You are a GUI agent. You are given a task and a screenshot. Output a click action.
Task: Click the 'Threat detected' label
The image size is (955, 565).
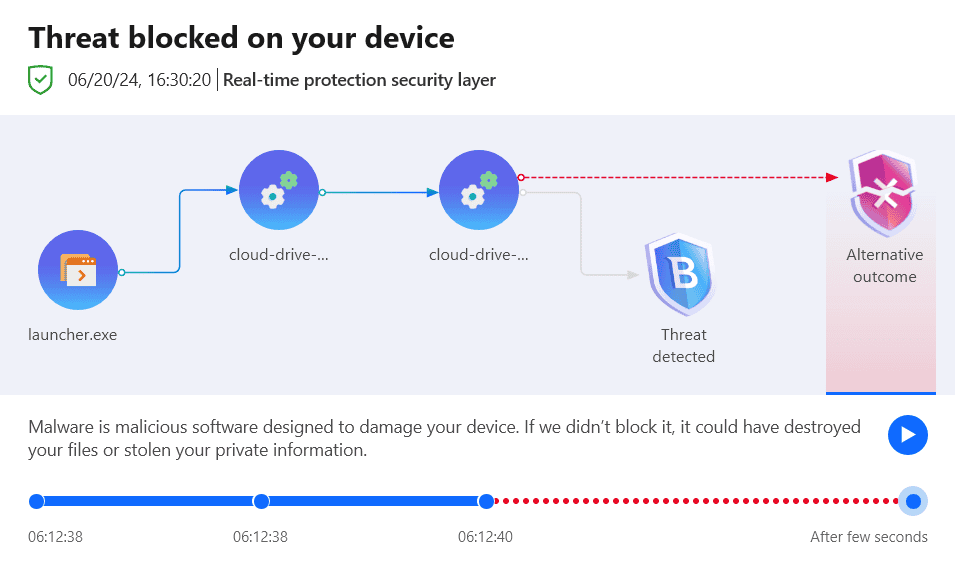click(683, 345)
